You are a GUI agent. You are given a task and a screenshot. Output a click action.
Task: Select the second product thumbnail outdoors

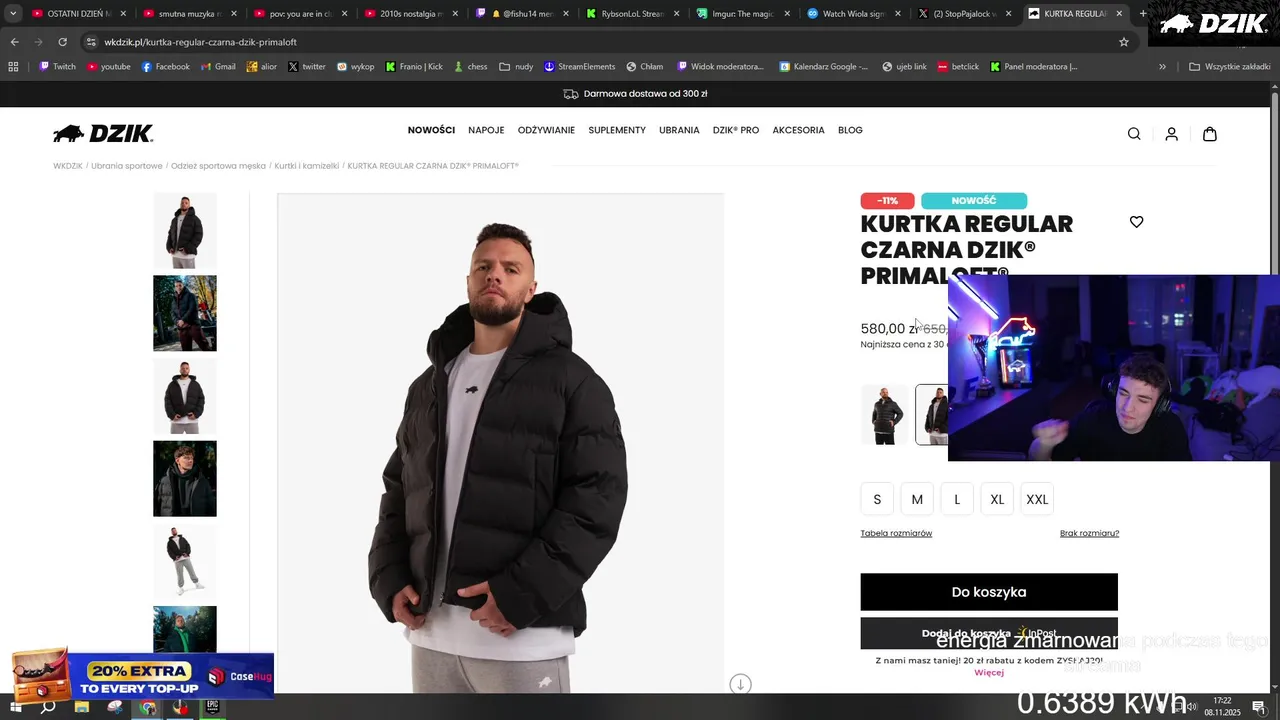[x=185, y=313]
